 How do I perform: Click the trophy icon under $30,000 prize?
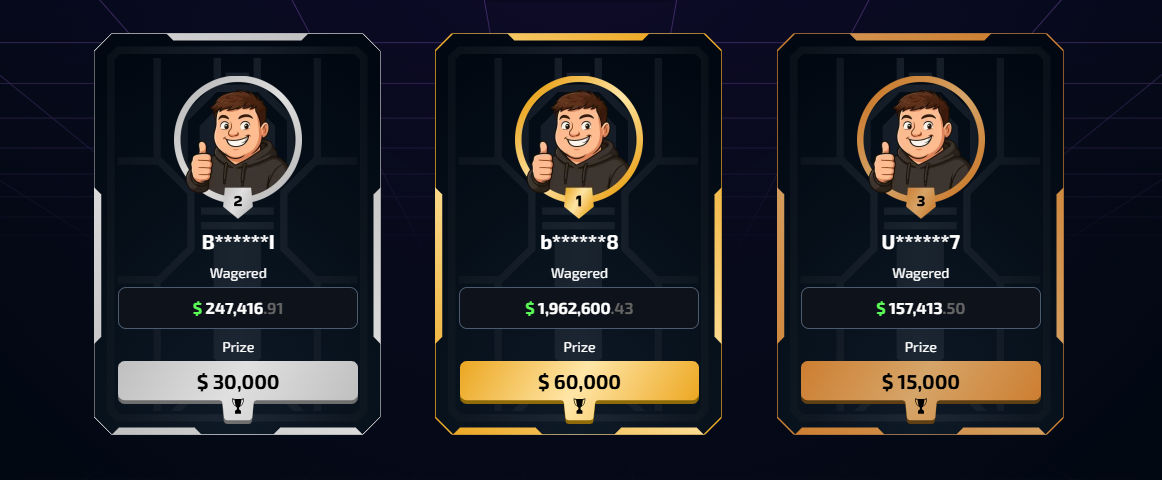point(238,405)
